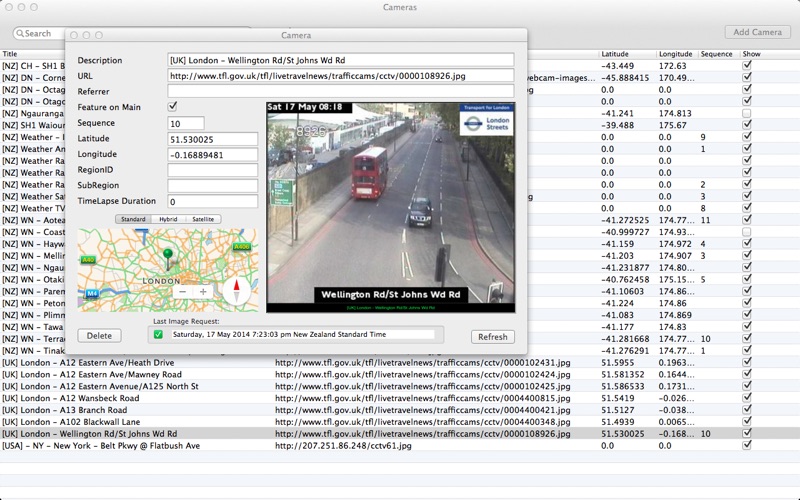The image size is (800, 500).
Task: Edit the URL field
Action: pyautogui.click(x=341, y=76)
